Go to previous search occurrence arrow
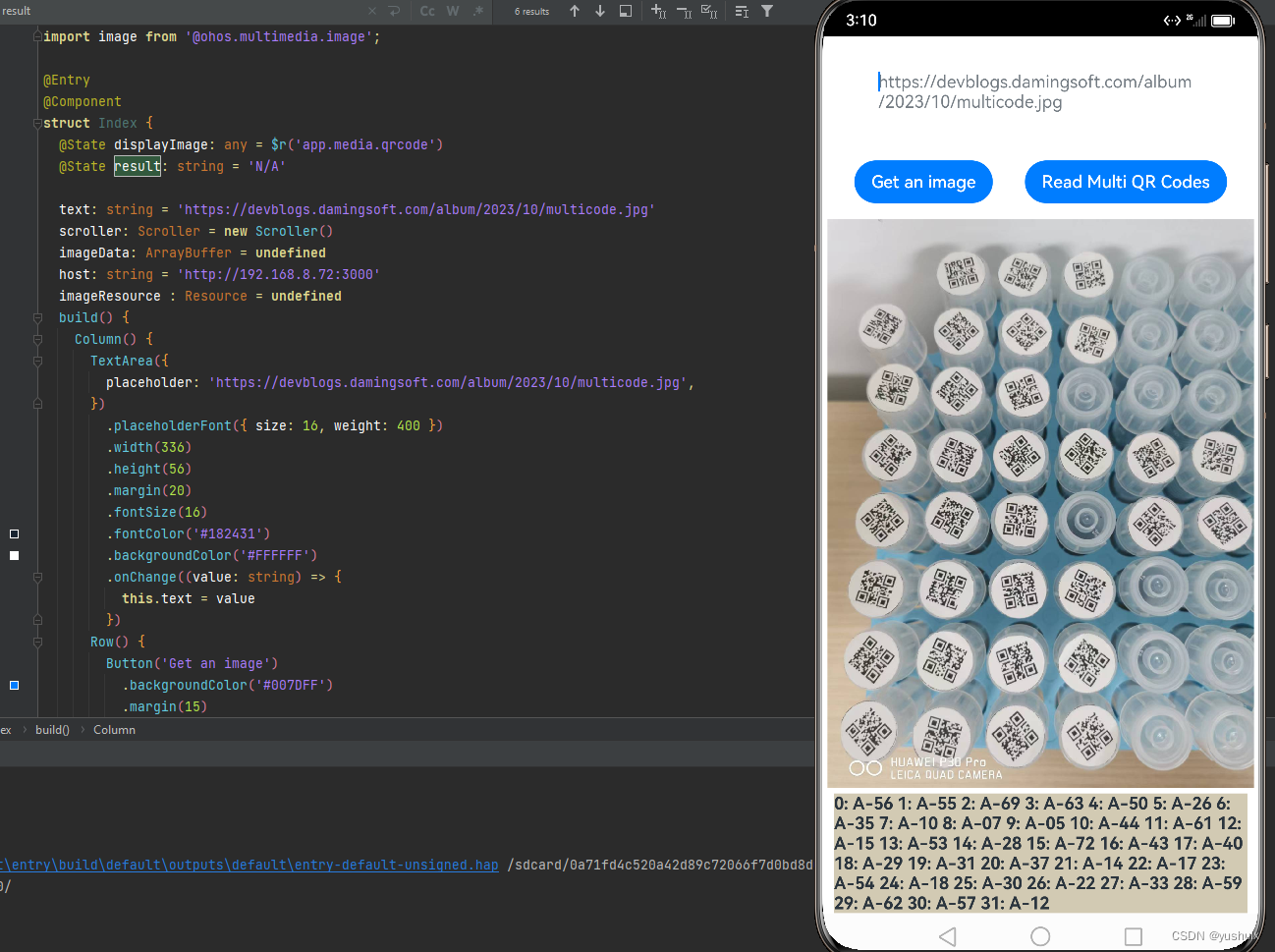Viewport: 1275px width, 952px height. tap(575, 11)
